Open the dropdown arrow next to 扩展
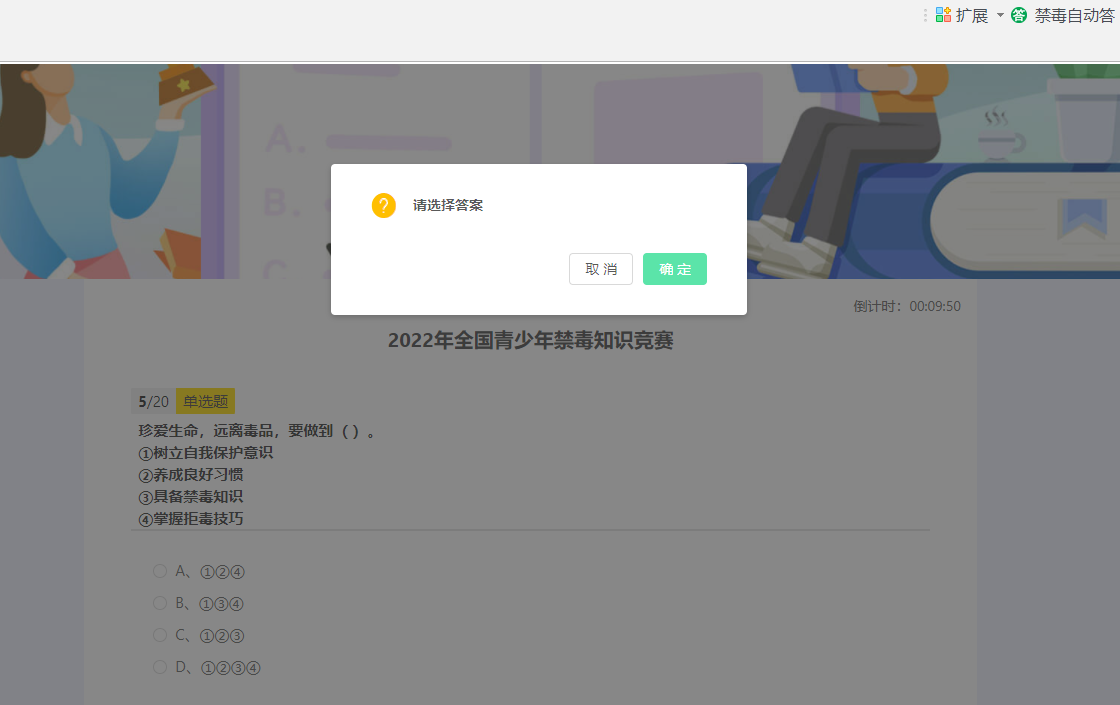This screenshot has height=705, width=1120. (x=1000, y=14)
